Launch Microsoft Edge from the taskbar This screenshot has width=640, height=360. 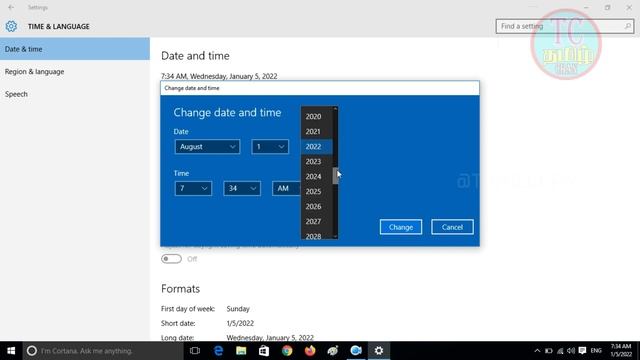pyautogui.click(x=218, y=351)
